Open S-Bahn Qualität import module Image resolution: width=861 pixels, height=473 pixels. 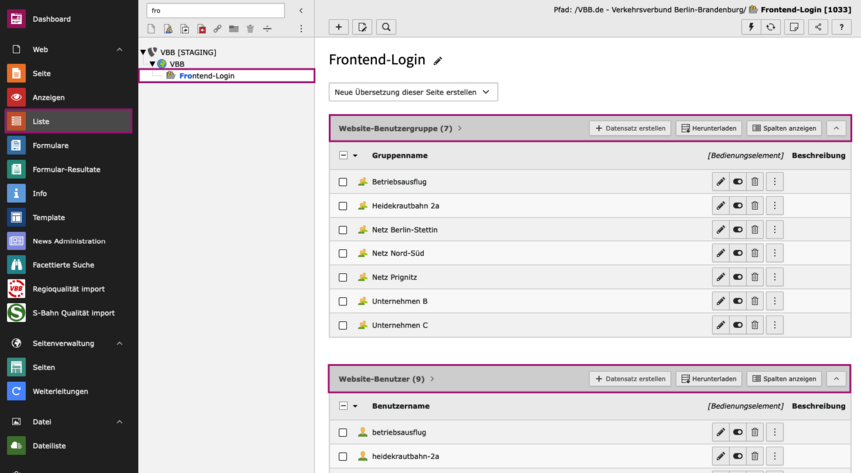(69, 313)
